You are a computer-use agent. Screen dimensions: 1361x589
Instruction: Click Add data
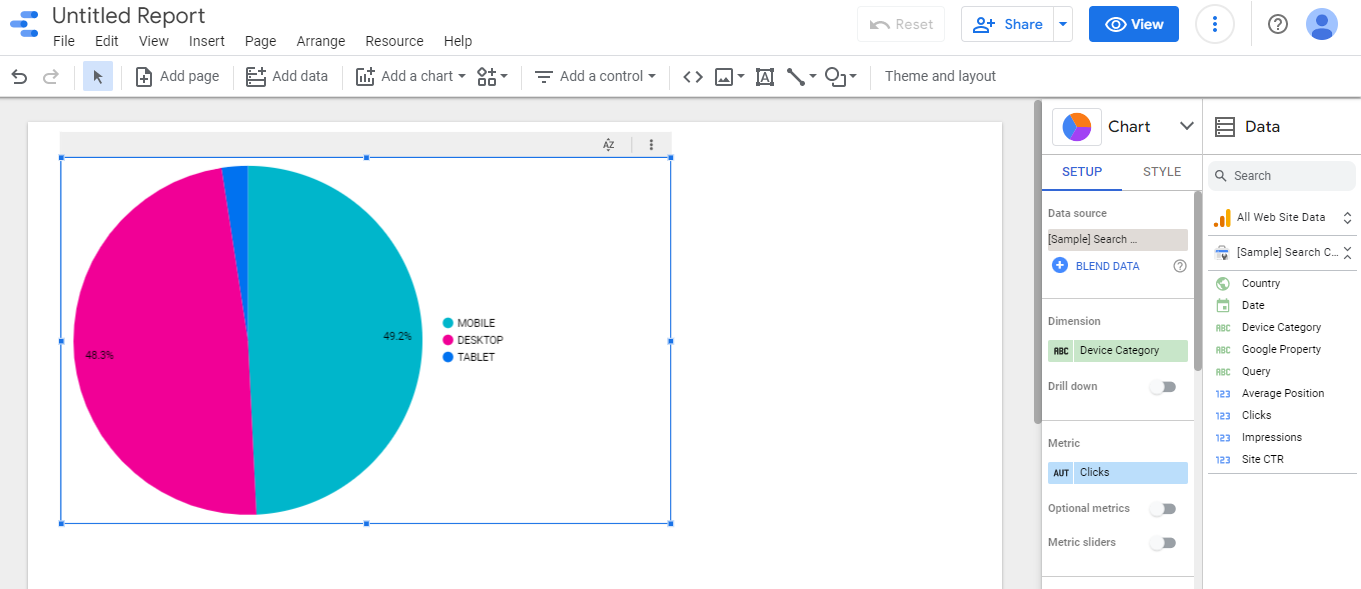tap(287, 76)
